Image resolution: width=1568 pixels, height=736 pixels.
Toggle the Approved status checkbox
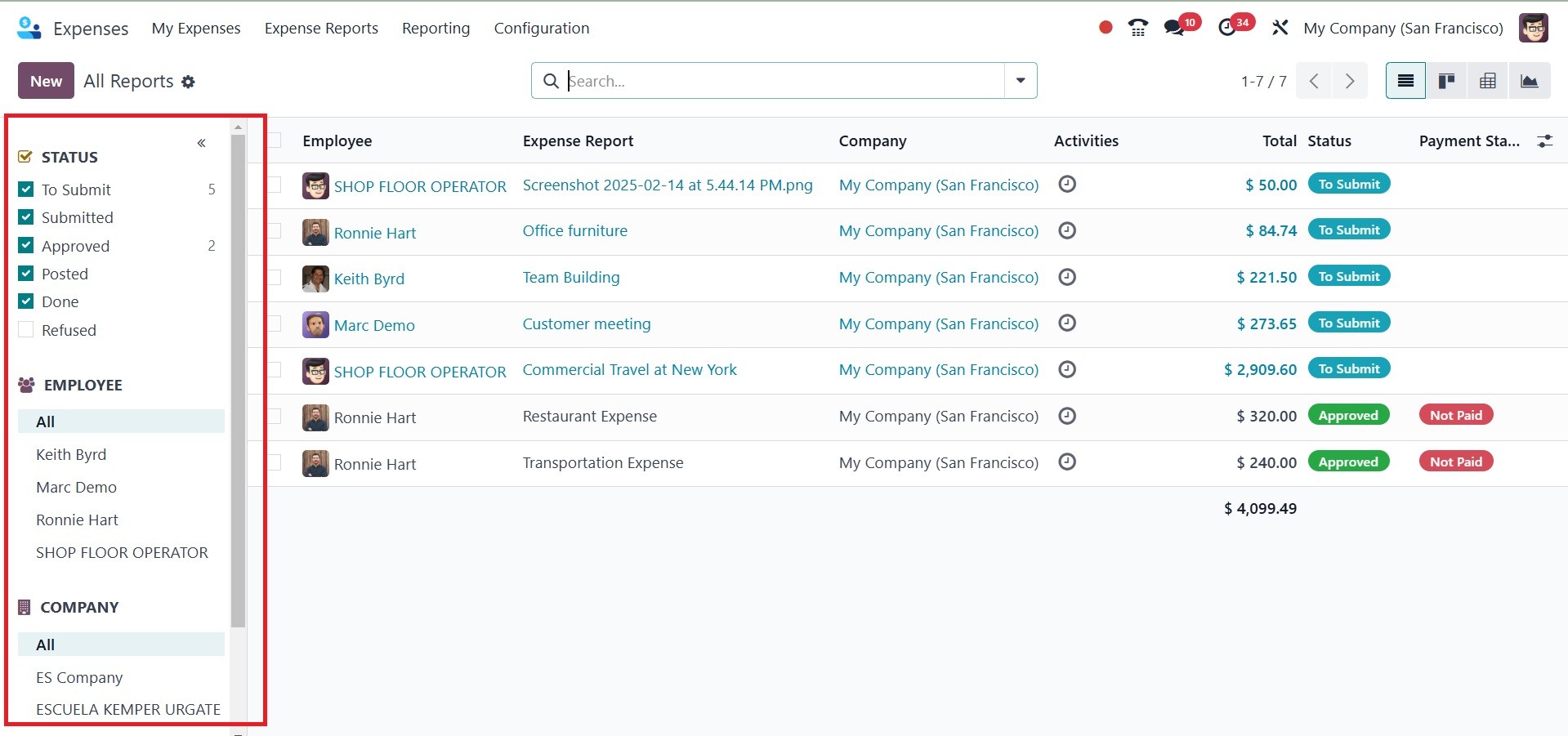coord(26,246)
